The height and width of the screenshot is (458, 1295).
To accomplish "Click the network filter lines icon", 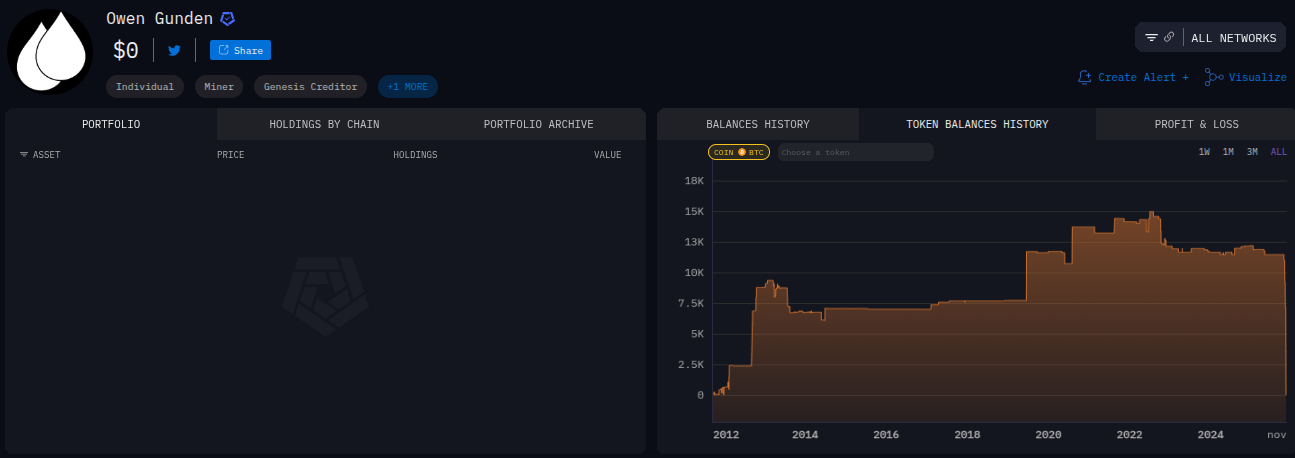I will click(x=1151, y=38).
